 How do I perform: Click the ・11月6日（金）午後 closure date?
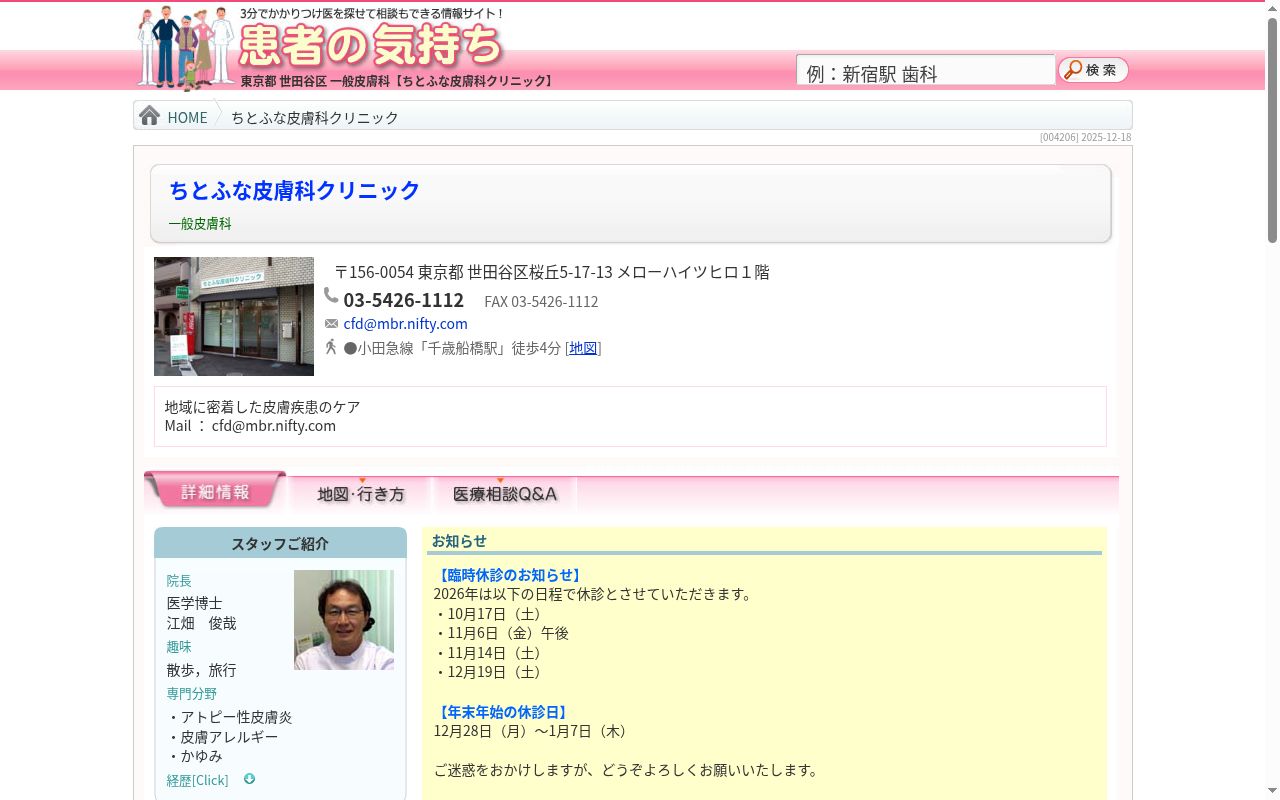click(501, 633)
